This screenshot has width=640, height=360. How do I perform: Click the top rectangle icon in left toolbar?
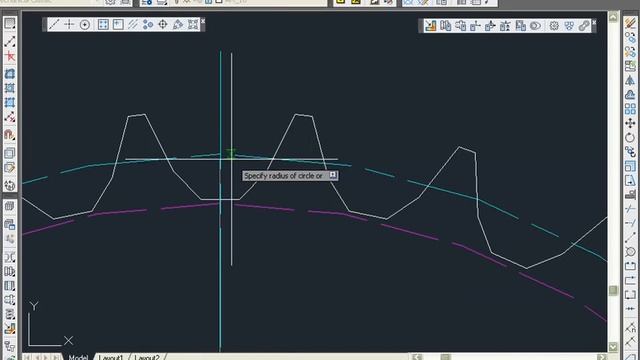(x=10, y=23)
